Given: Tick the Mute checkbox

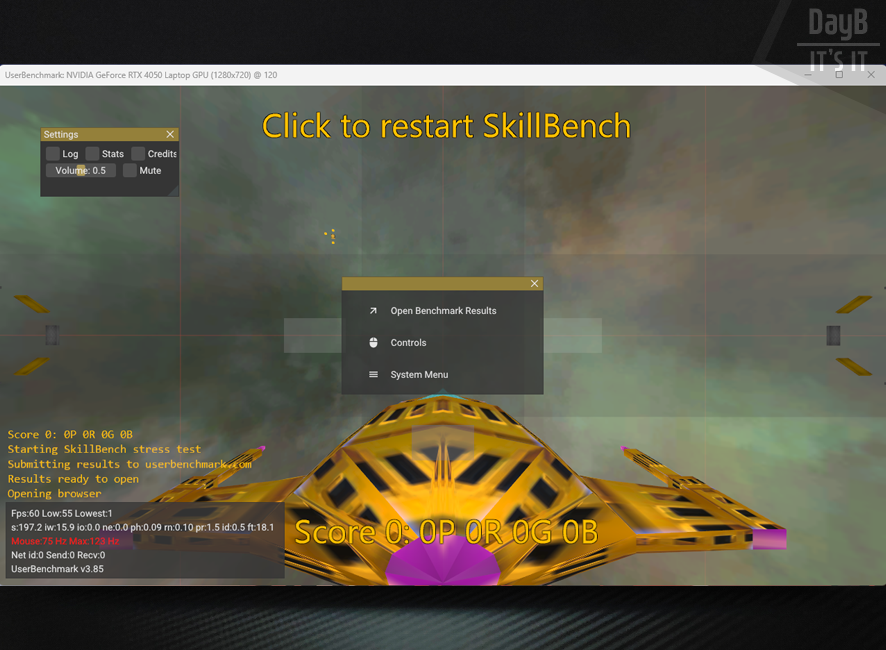Looking at the screenshot, I should coord(129,171).
